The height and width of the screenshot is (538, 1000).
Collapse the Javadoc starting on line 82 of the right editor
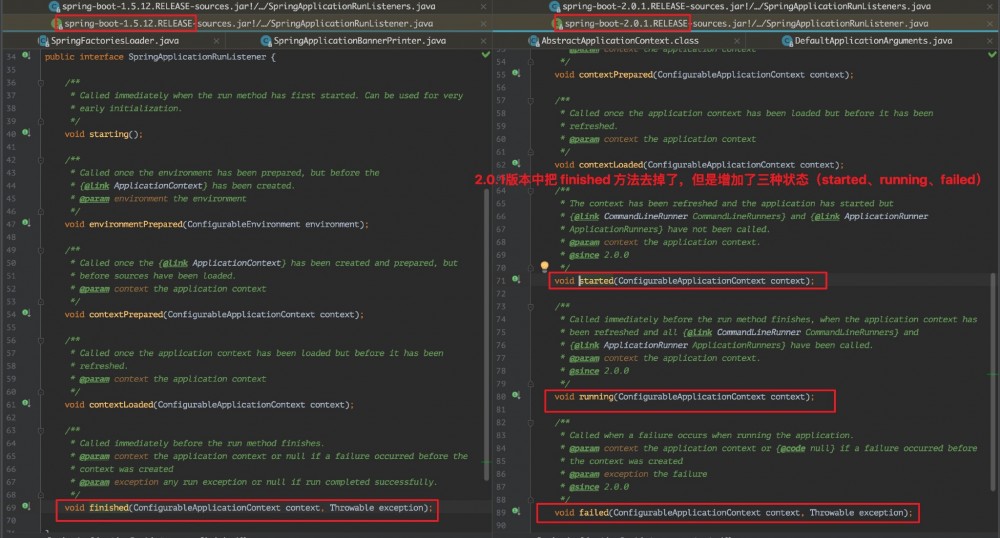pyautogui.click(x=530, y=422)
